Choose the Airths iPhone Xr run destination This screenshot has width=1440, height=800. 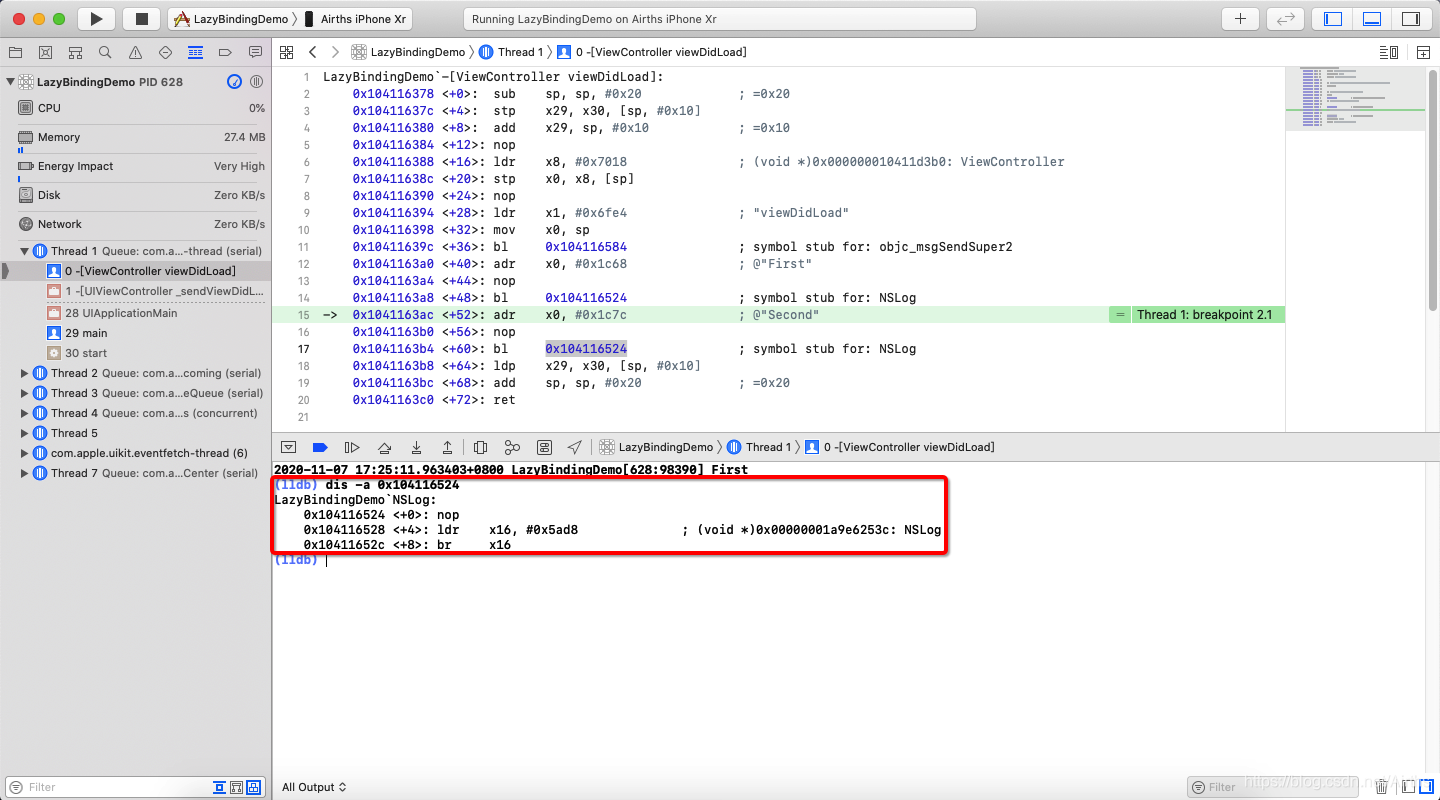coord(356,19)
